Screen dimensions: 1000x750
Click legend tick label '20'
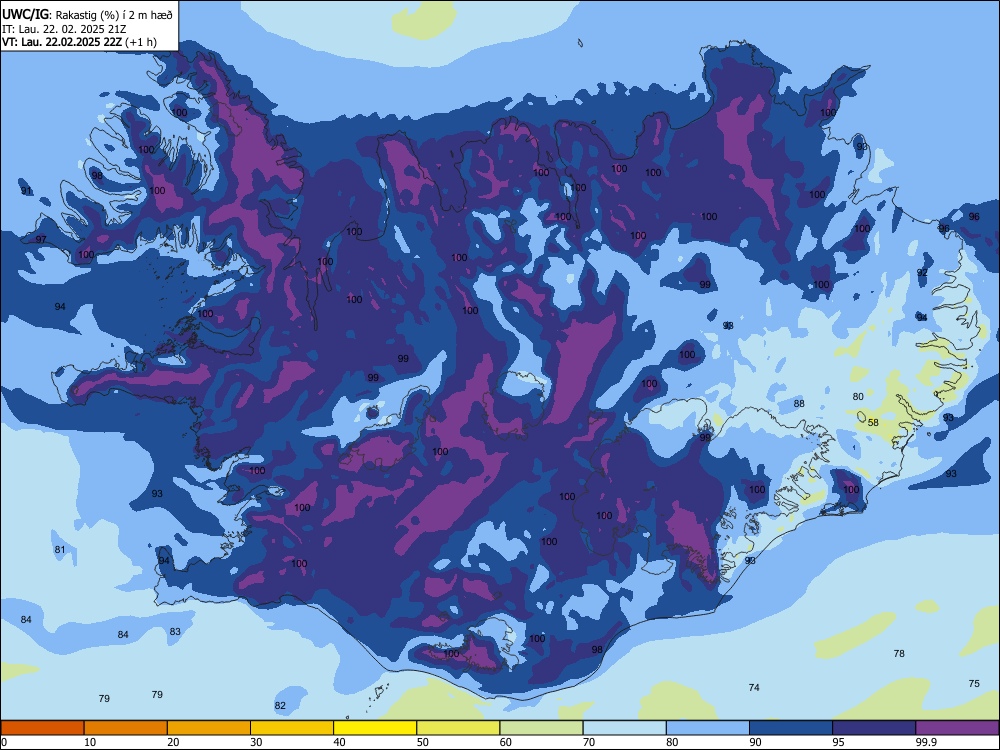pyautogui.click(x=173, y=742)
